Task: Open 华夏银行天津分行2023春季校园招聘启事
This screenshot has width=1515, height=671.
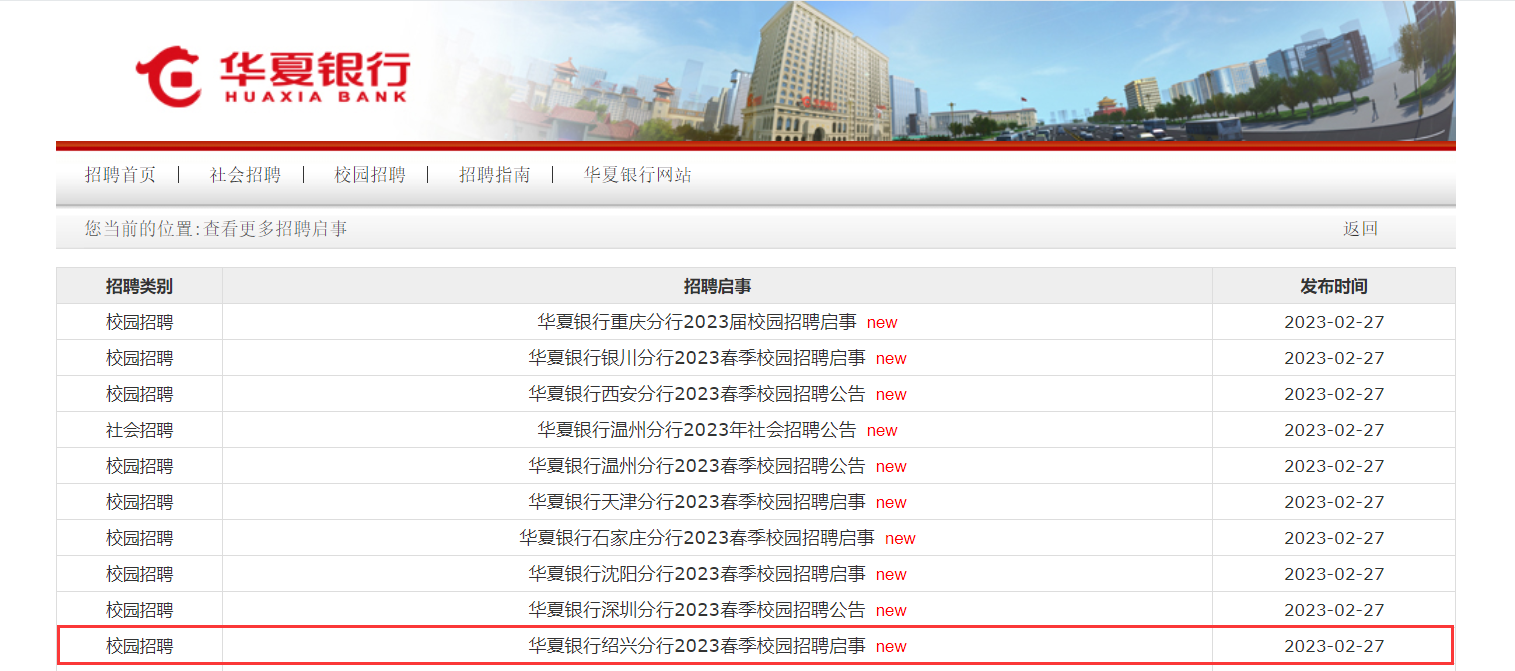Action: 697,502
